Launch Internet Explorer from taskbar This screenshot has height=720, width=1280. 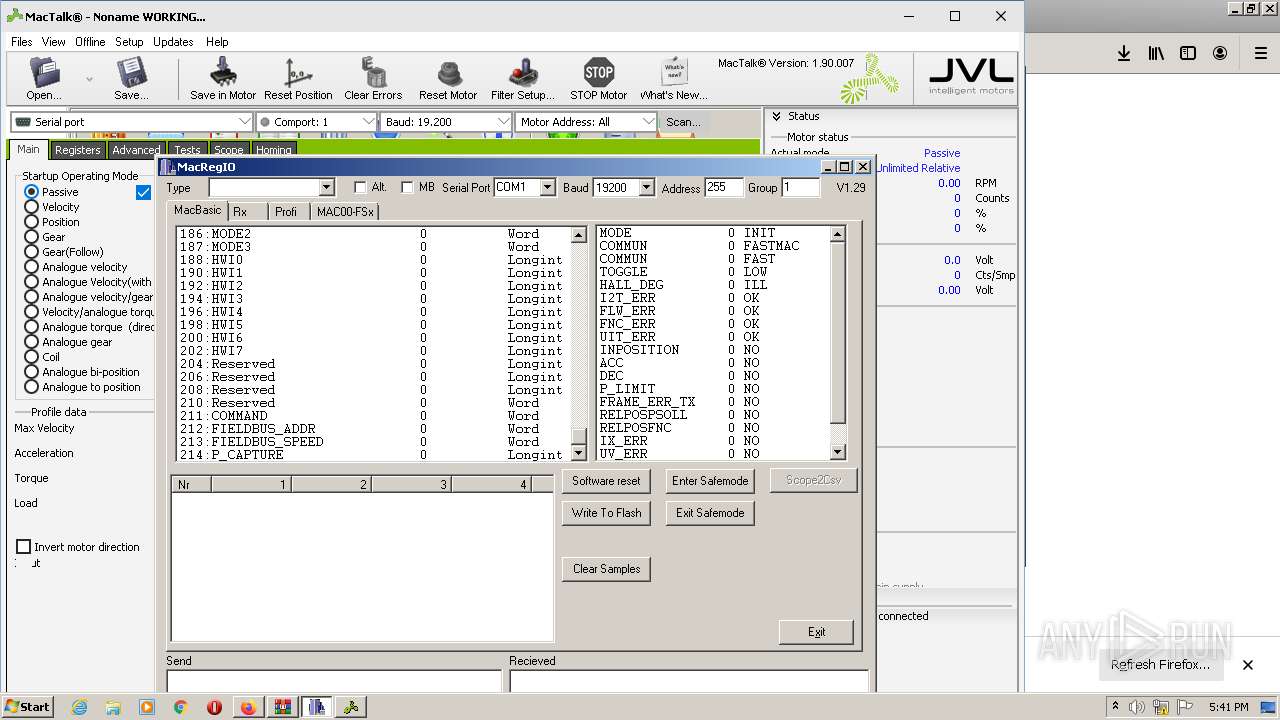pyautogui.click(x=80, y=707)
